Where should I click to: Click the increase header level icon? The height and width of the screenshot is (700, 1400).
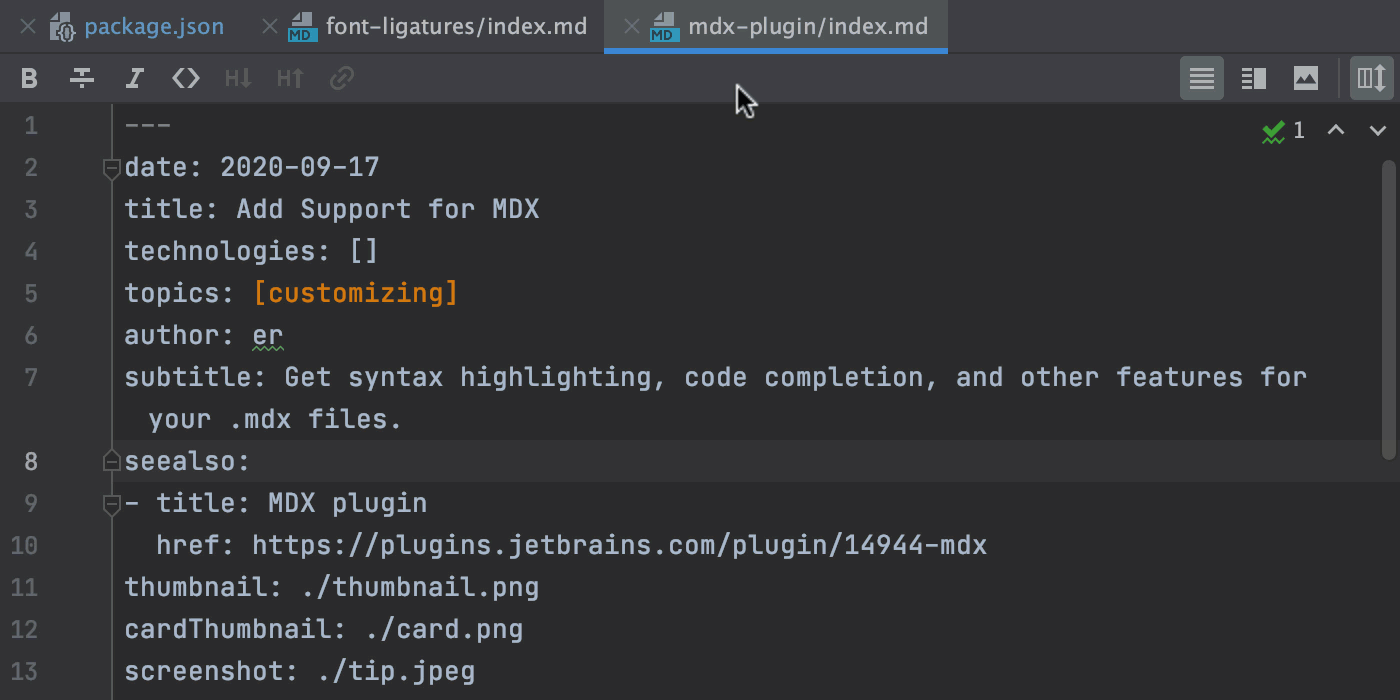tap(290, 78)
